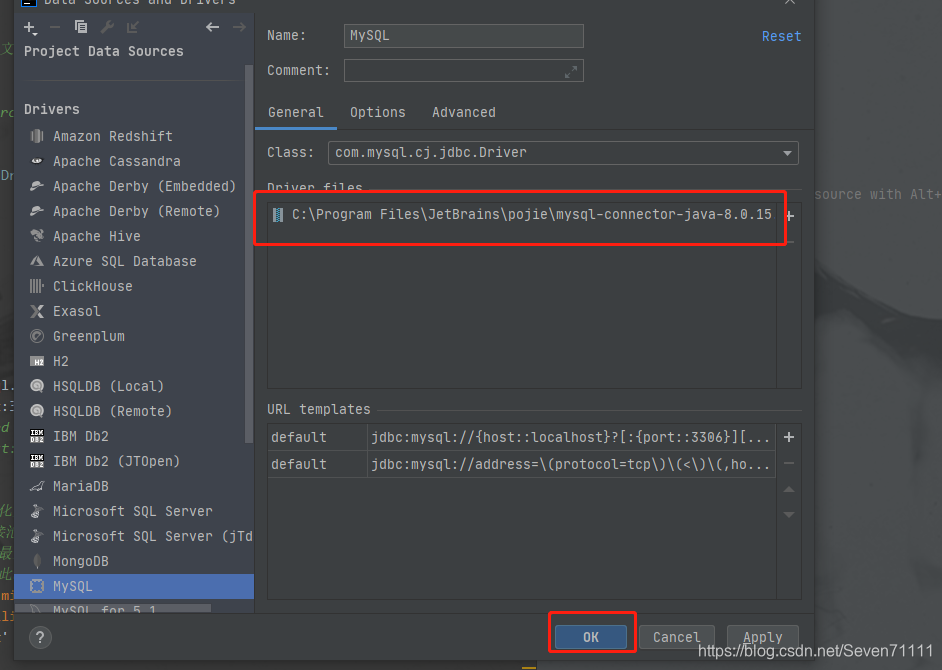Move URL template up
Screen dimensions: 942x670
[789, 489]
